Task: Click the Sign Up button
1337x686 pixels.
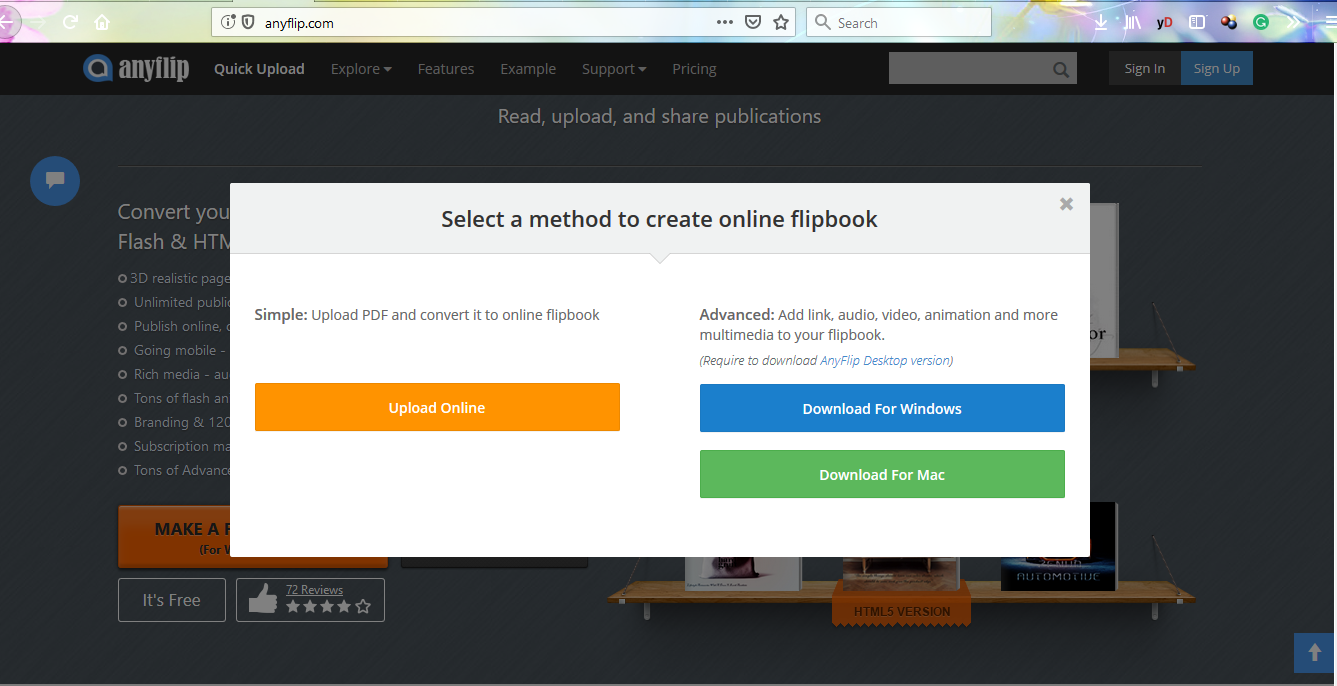Action: tap(1217, 68)
